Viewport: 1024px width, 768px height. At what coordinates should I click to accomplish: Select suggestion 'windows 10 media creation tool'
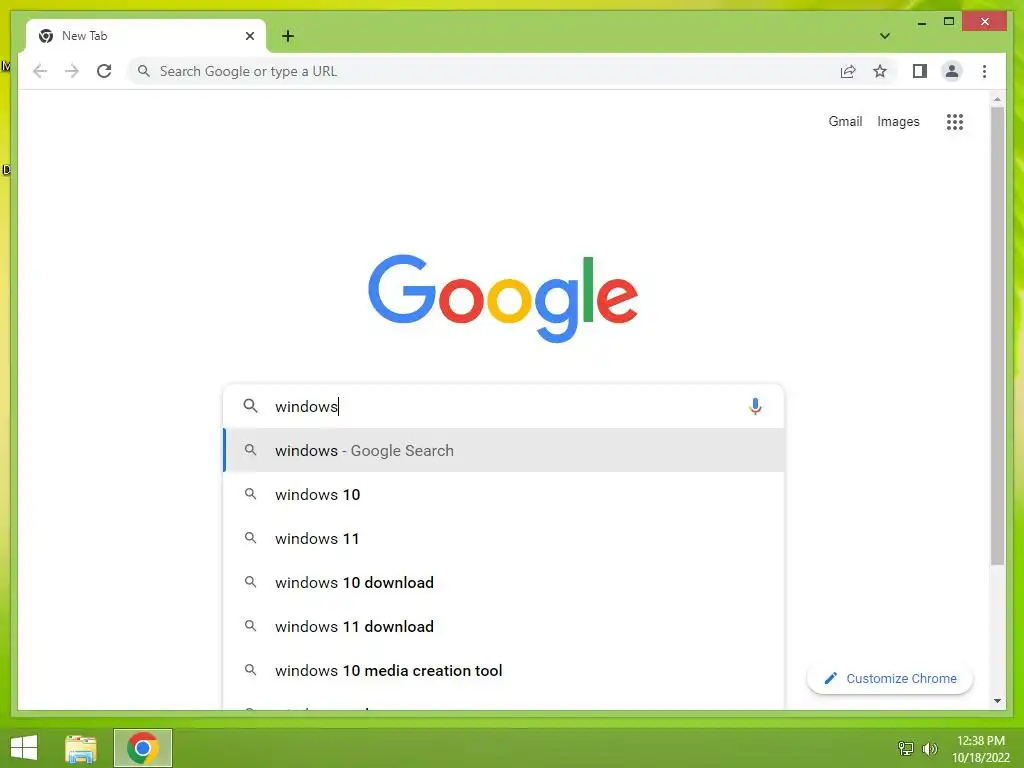pyautogui.click(x=504, y=670)
